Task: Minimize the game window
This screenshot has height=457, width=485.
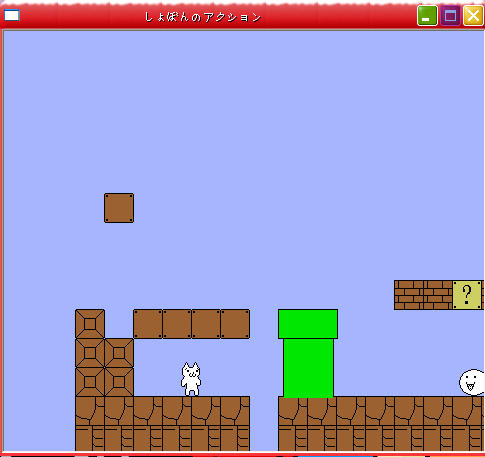Action: [x=427, y=16]
